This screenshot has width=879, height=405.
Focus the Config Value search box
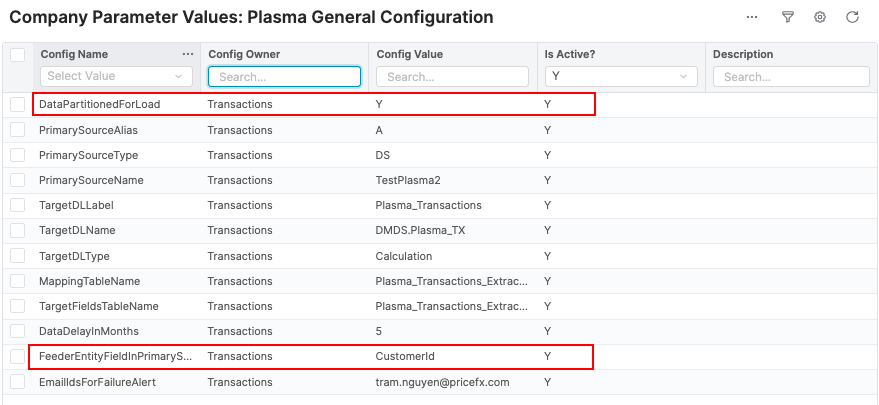coord(452,76)
